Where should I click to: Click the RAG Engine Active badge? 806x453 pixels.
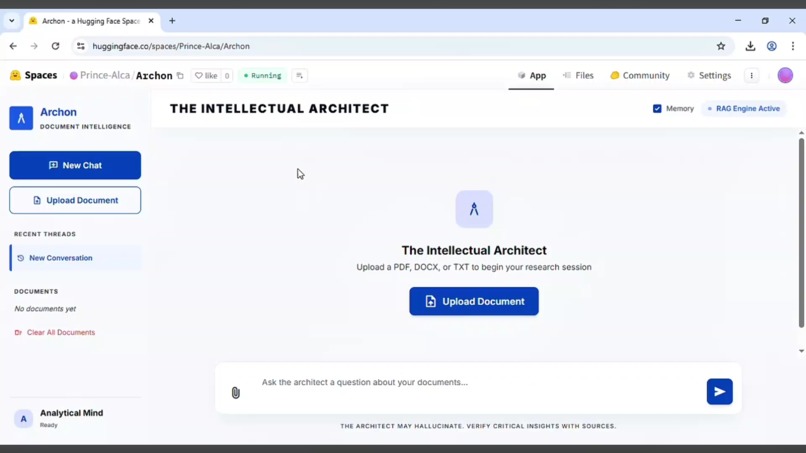(744, 108)
